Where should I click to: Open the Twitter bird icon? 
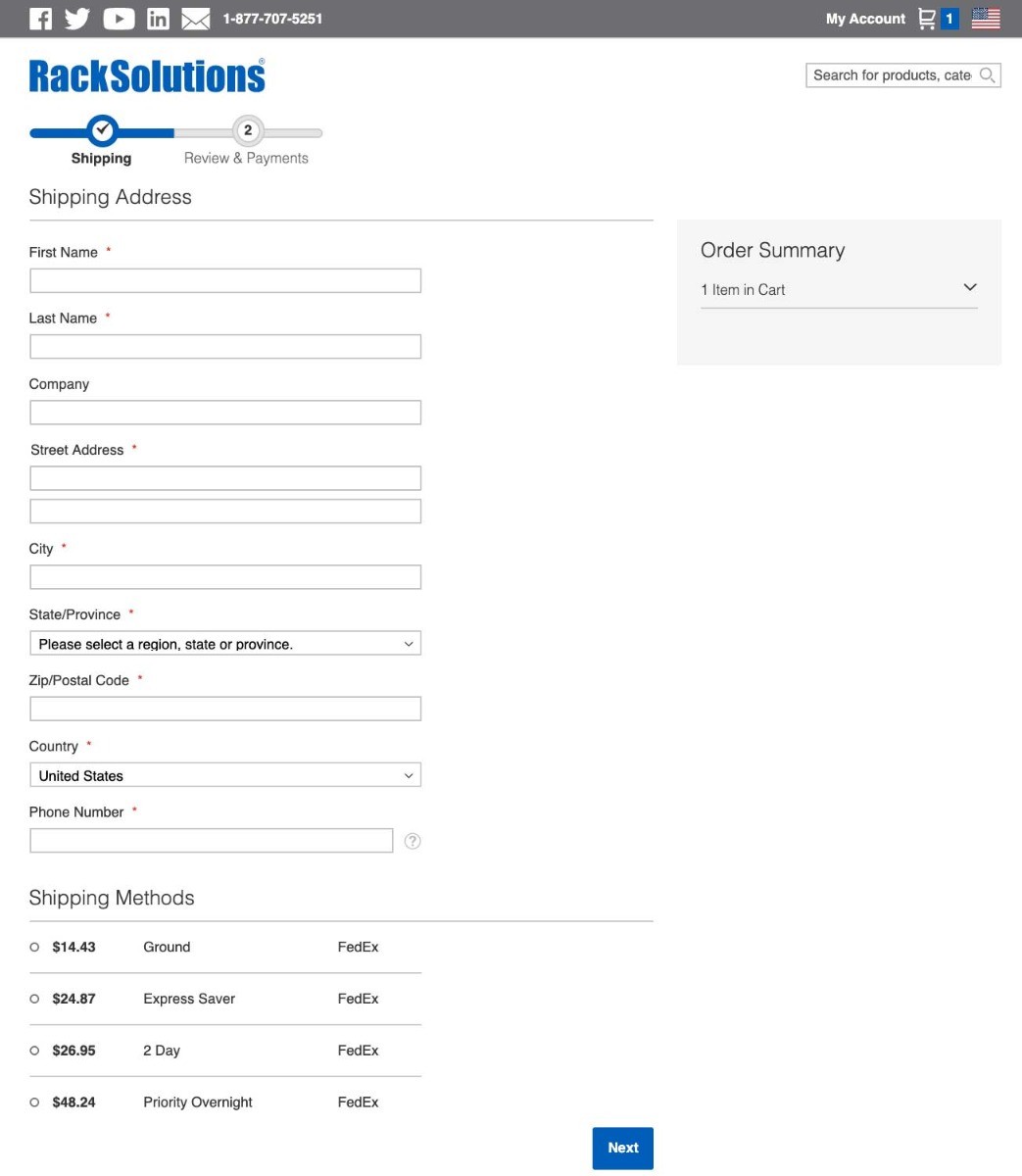tap(77, 19)
